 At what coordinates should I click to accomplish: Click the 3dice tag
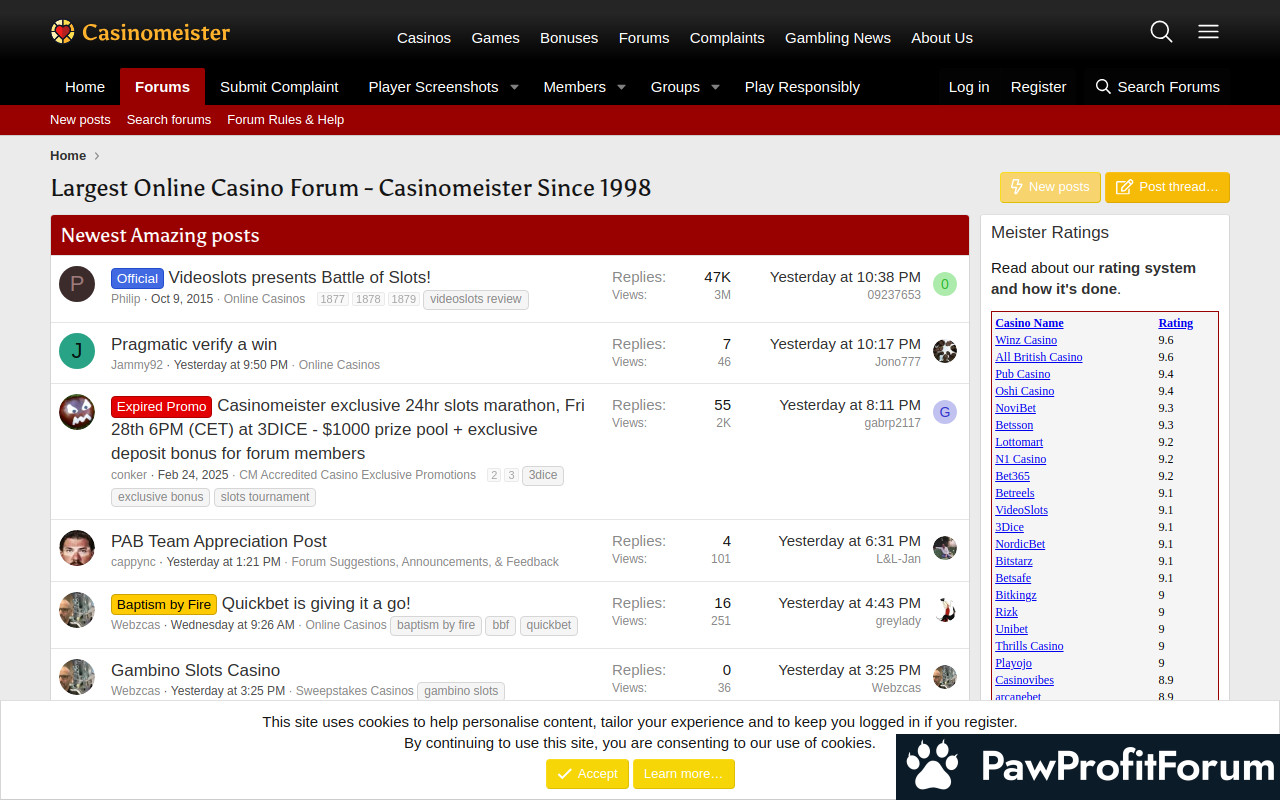click(x=543, y=476)
